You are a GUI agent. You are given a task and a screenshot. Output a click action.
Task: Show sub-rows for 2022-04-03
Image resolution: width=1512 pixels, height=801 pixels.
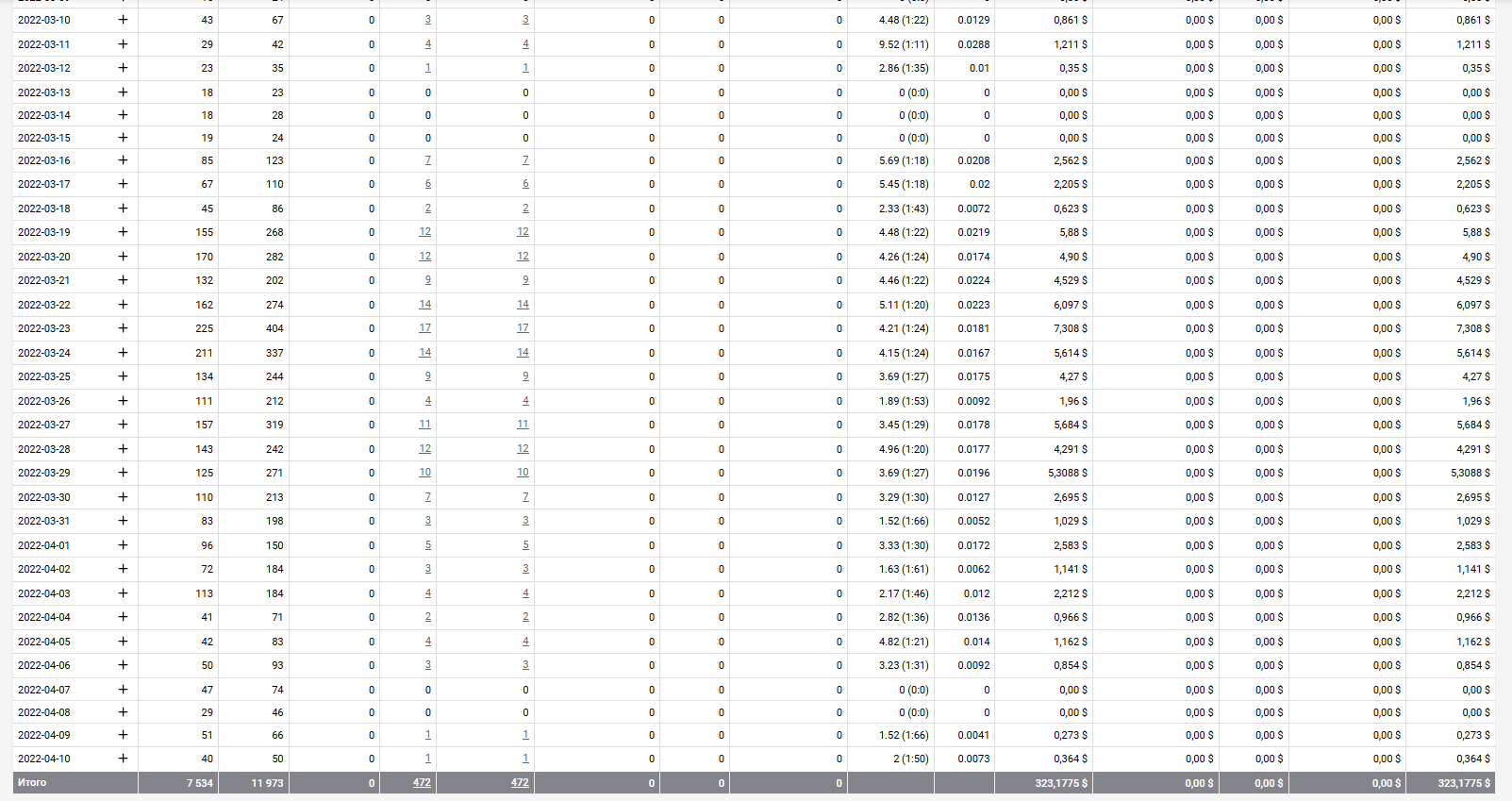(x=123, y=593)
